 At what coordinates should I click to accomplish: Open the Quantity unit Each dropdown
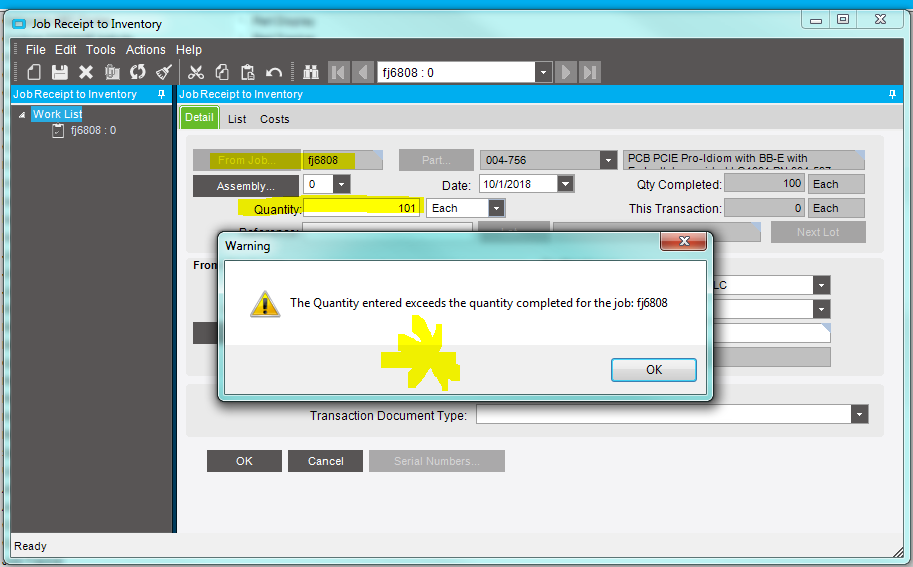[x=496, y=208]
